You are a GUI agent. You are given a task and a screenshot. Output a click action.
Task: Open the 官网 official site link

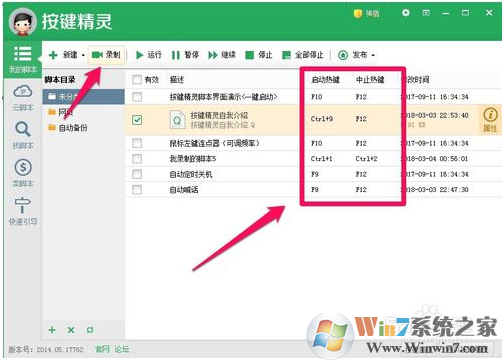click(102, 349)
